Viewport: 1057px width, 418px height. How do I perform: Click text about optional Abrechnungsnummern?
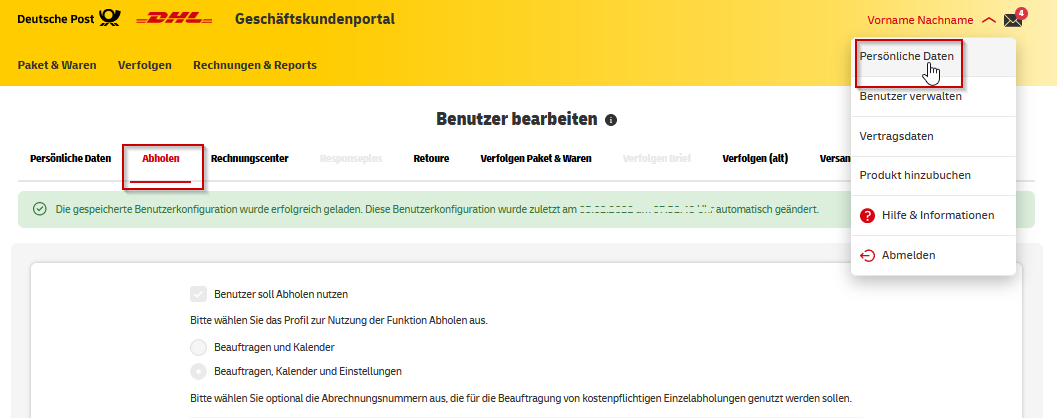[x=521, y=398]
